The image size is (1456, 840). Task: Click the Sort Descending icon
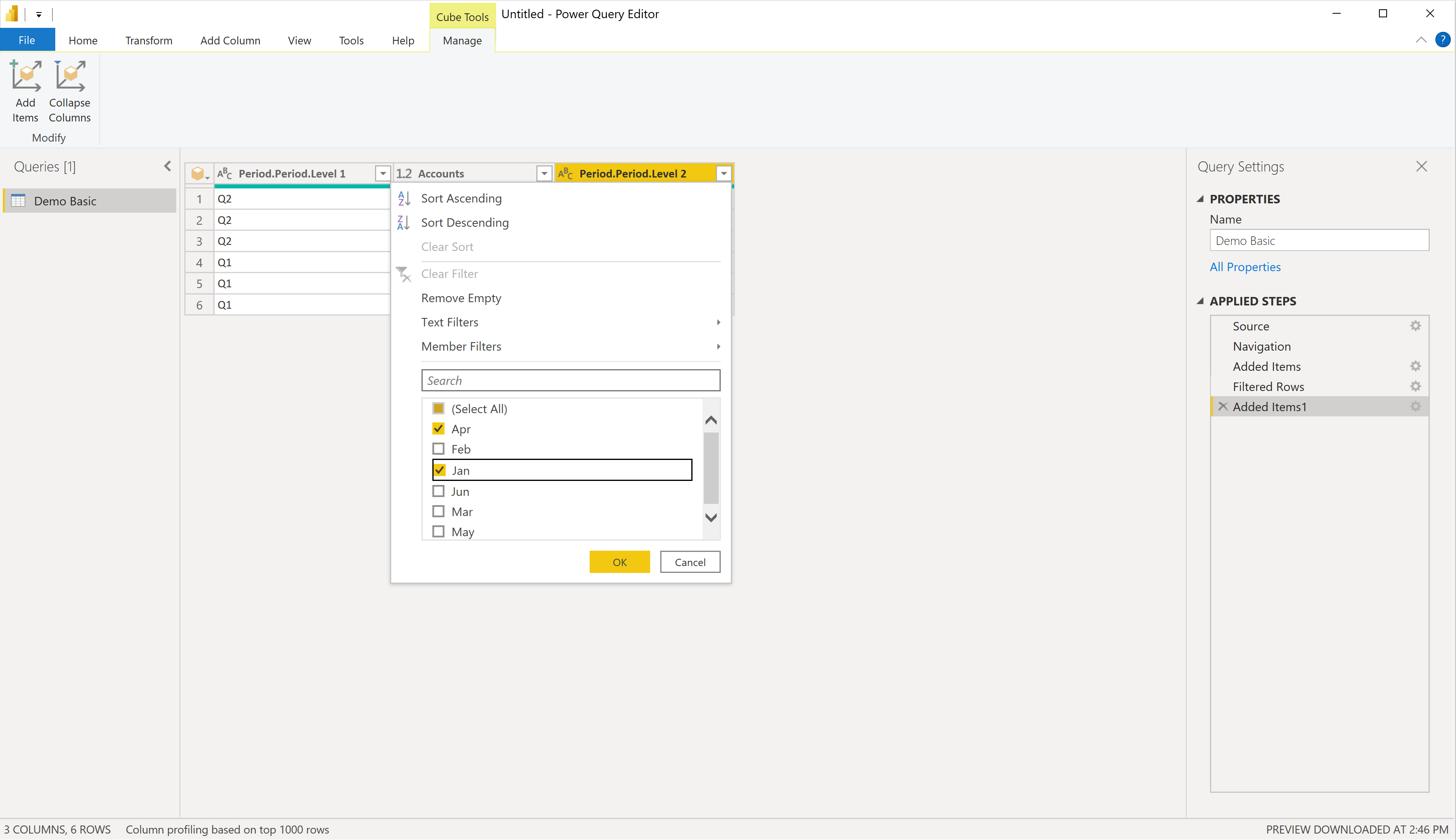[404, 223]
